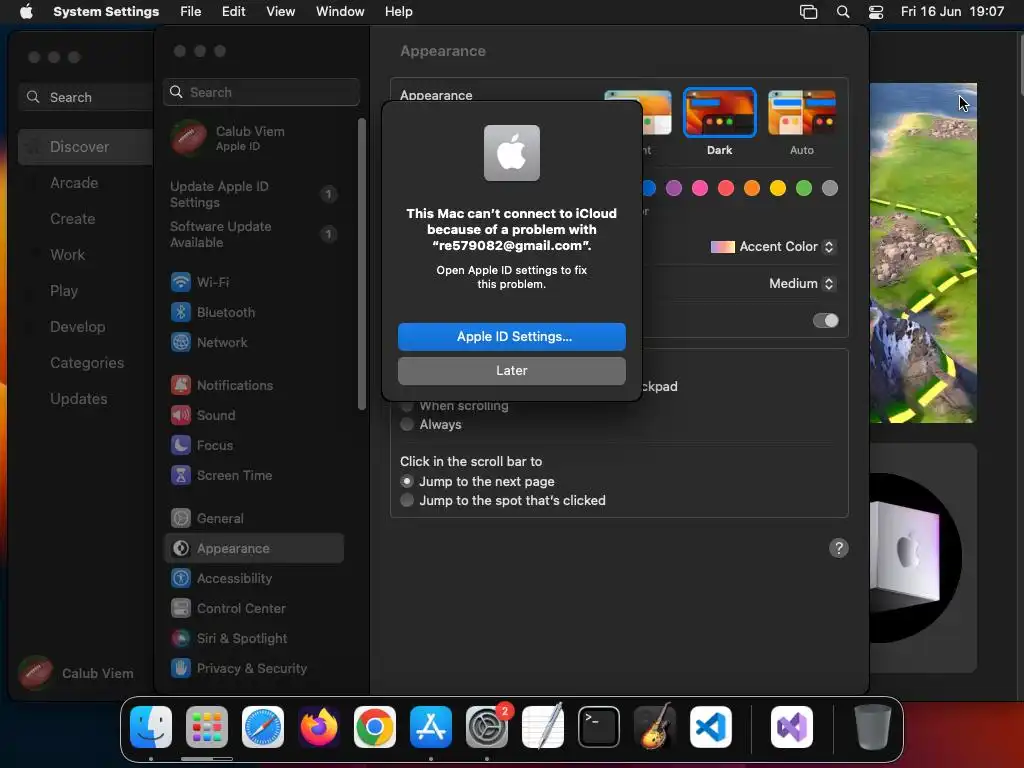Image resolution: width=1024 pixels, height=768 pixels.
Task: Open Categories in App Store window
Action: pyautogui.click(x=86, y=362)
